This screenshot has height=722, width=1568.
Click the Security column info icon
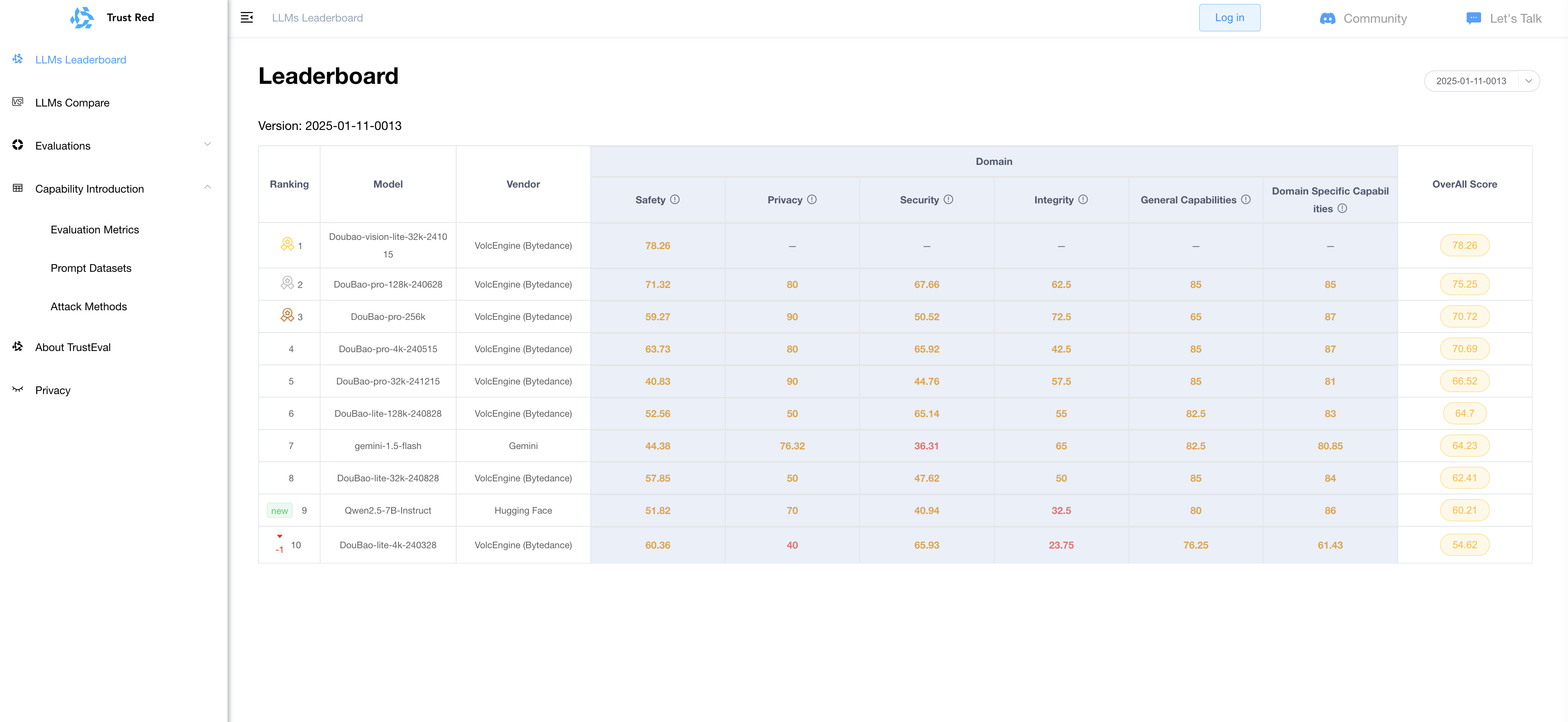click(948, 200)
